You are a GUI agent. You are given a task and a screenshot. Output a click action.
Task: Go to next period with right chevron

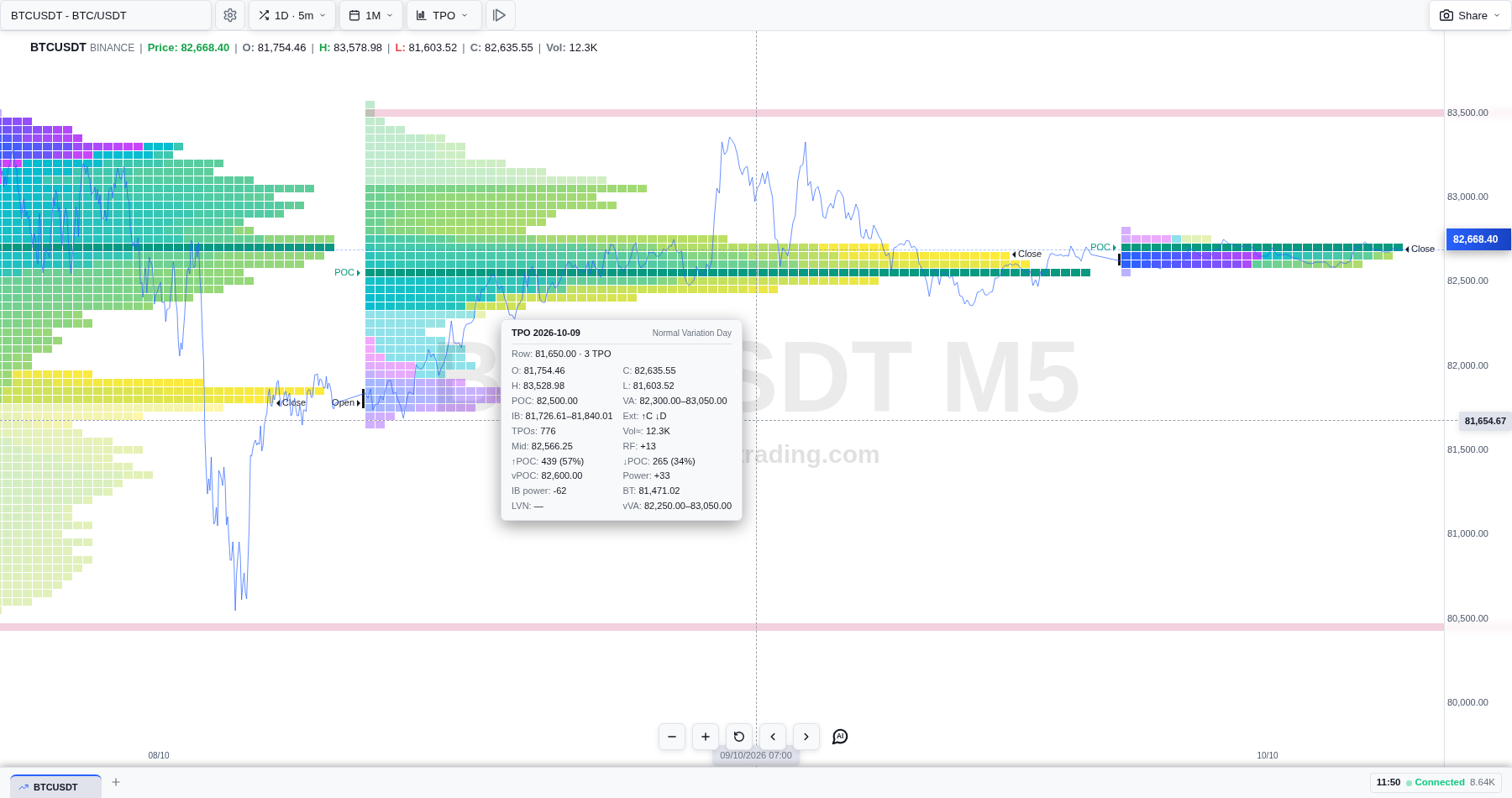(806, 737)
